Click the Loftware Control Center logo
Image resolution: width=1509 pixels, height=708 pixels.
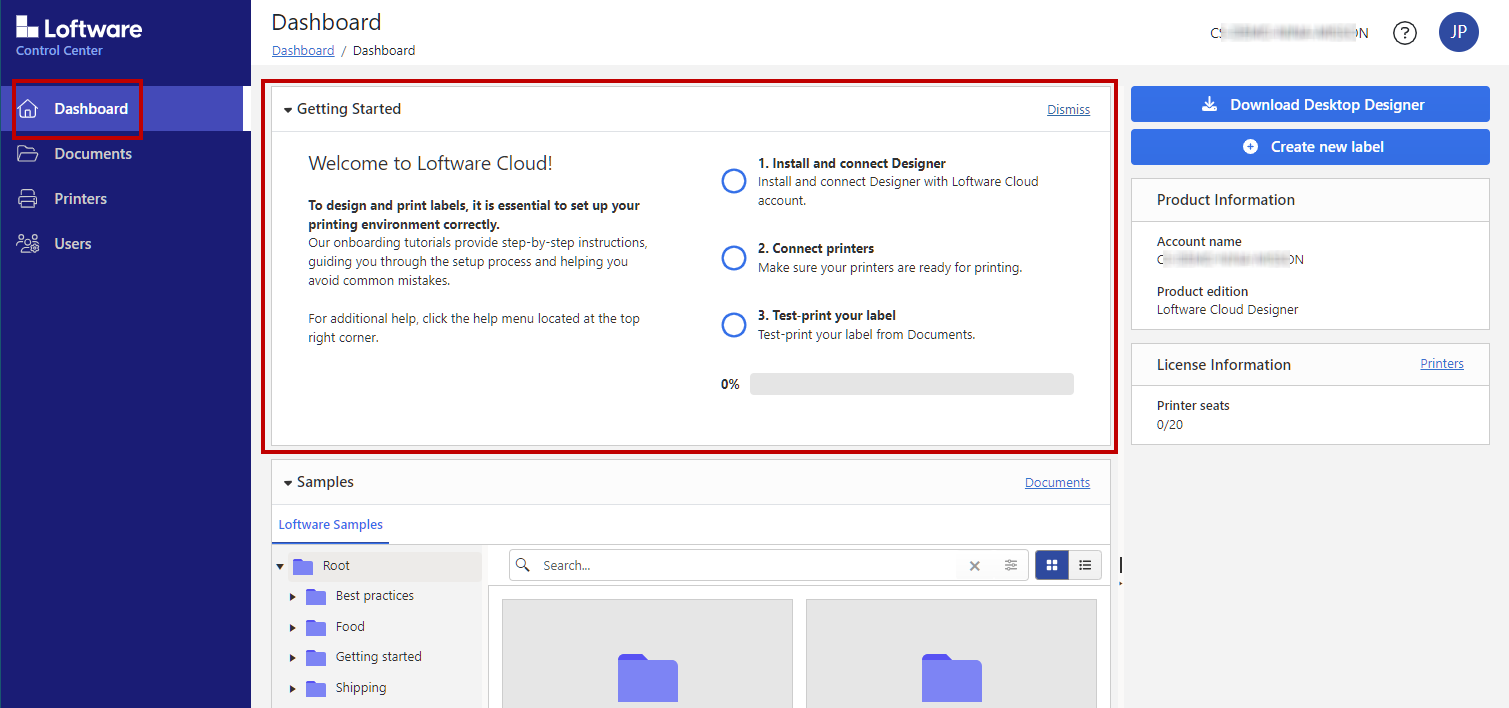(79, 36)
